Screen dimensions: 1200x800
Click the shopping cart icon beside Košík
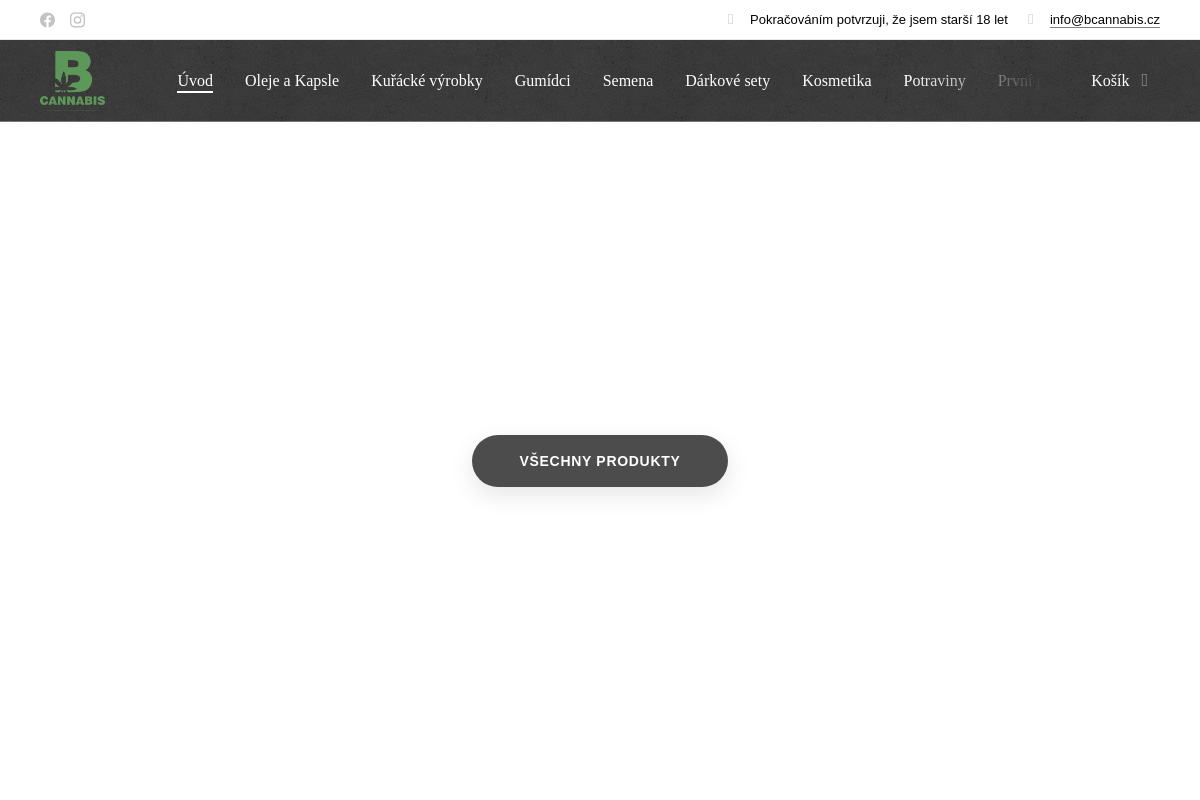click(x=1144, y=81)
